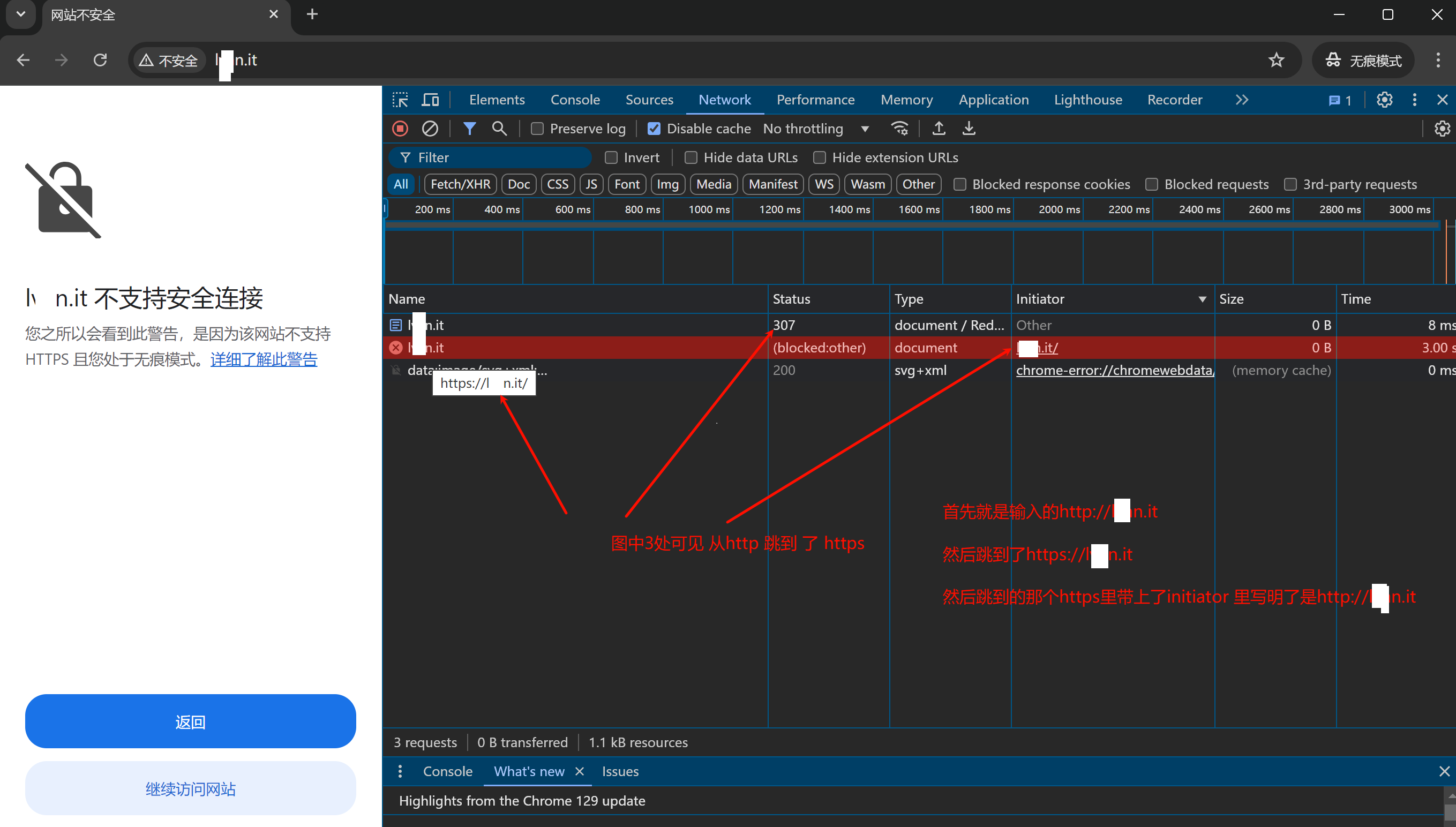This screenshot has height=827, width=1456.
Task: Click the export HAR download icon
Action: pyautogui.click(x=969, y=129)
